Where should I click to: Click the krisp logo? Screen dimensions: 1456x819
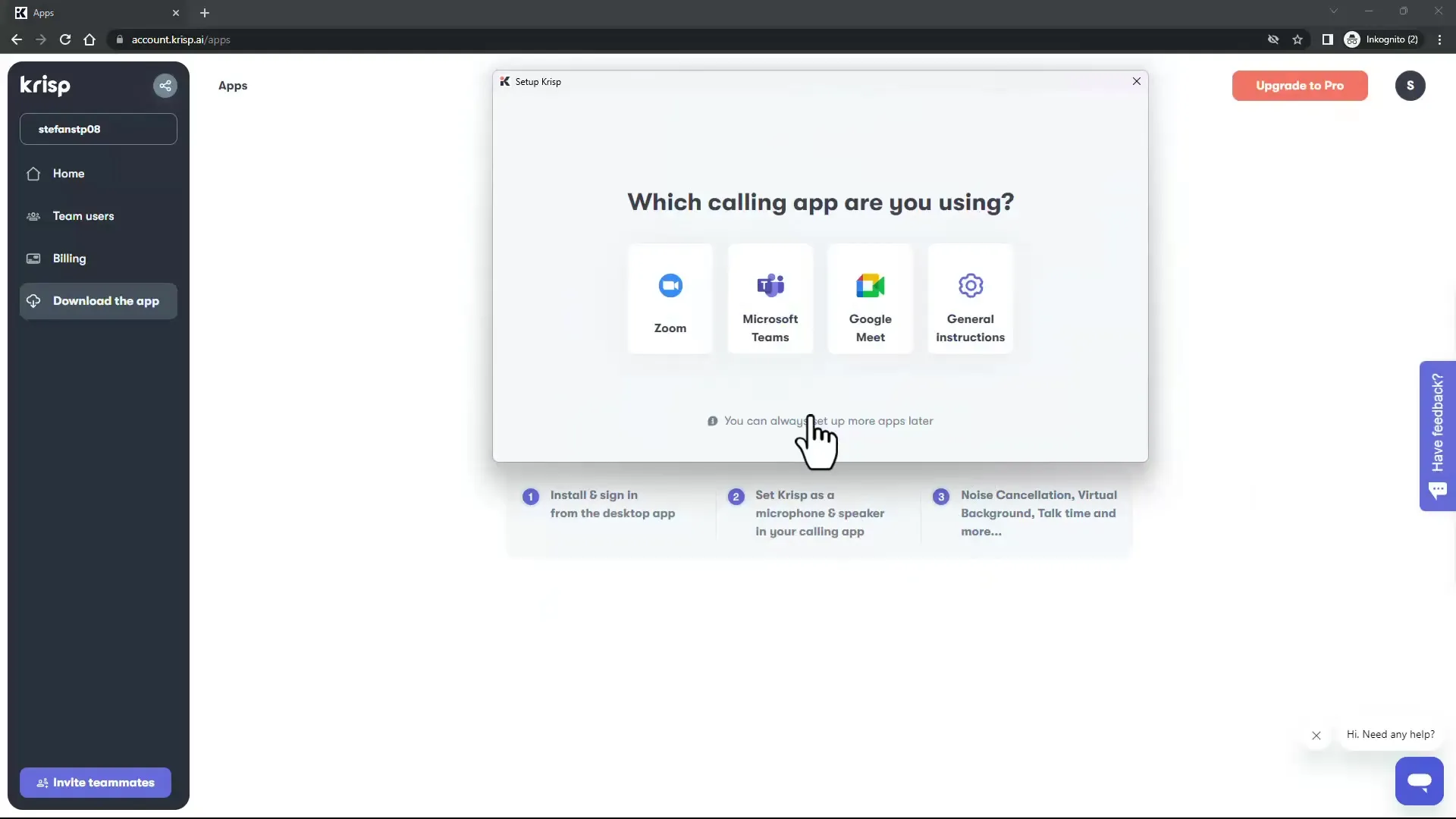click(x=45, y=86)
